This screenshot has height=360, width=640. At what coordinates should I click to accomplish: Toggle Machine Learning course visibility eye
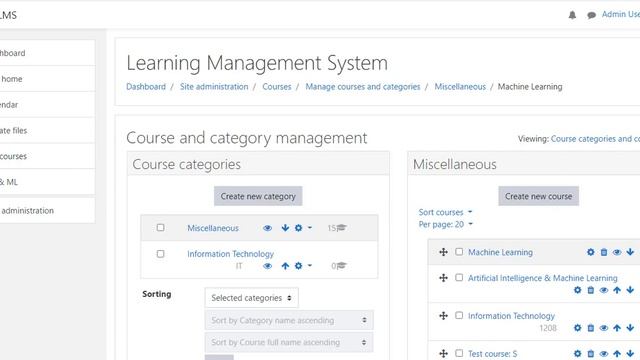[x=617, y=252]
